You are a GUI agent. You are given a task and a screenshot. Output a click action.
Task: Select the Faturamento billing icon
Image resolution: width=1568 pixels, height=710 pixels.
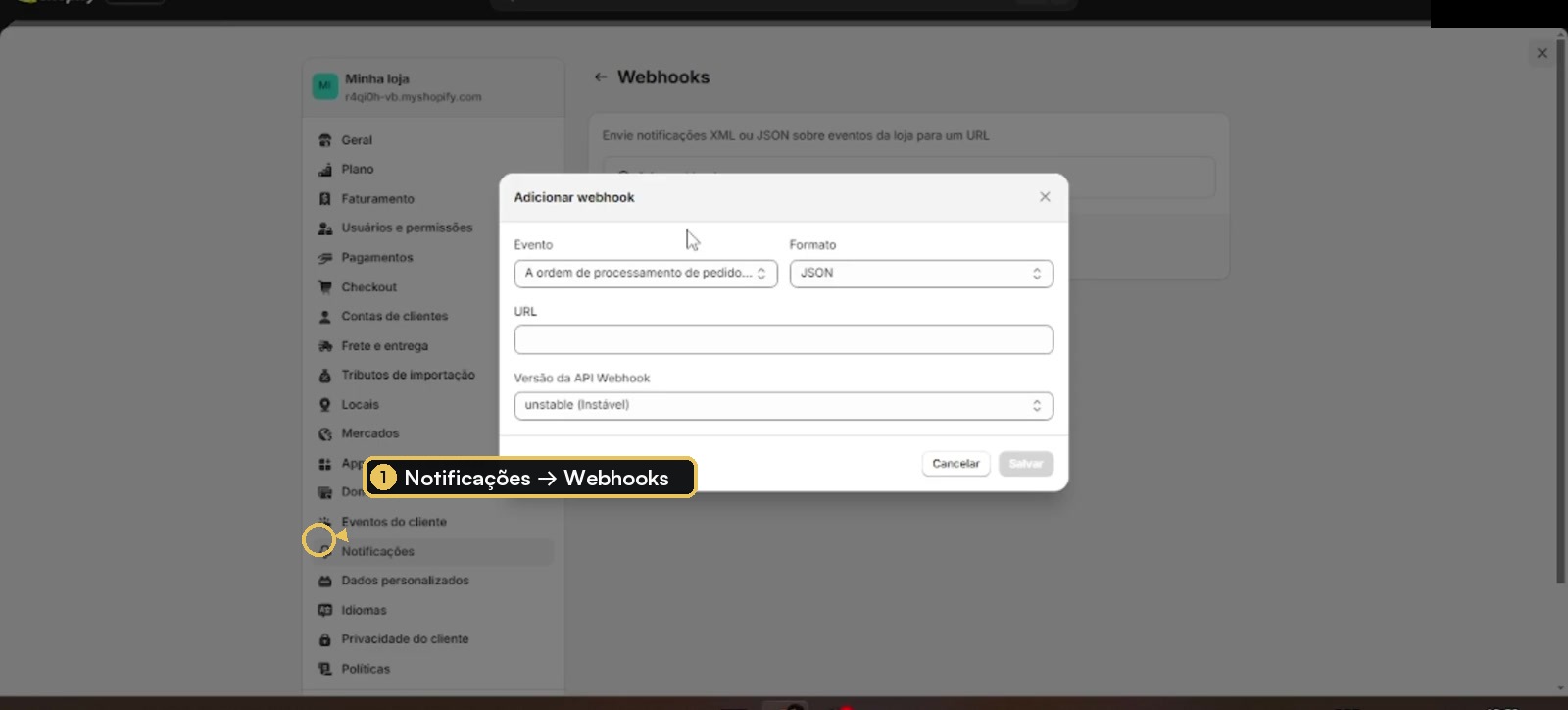325,199
